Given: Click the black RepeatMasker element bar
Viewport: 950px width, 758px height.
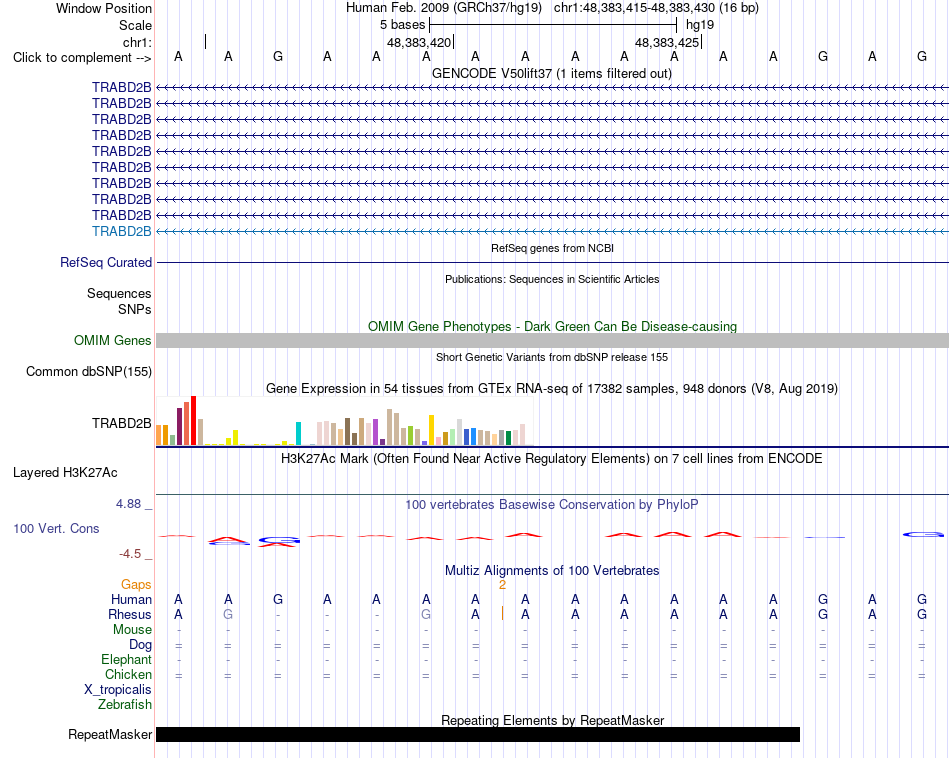Looking at the screenshot, I should click(x=478, y=734).
